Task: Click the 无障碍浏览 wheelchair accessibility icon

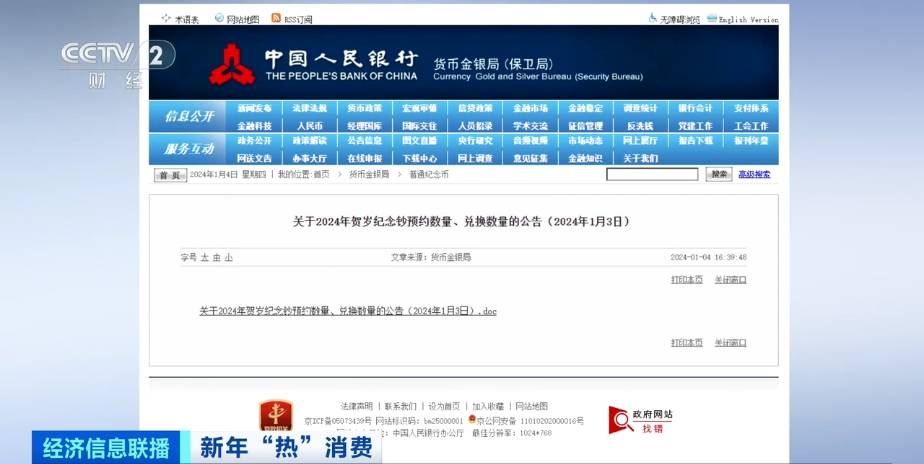Action: [x=652, y=18]
